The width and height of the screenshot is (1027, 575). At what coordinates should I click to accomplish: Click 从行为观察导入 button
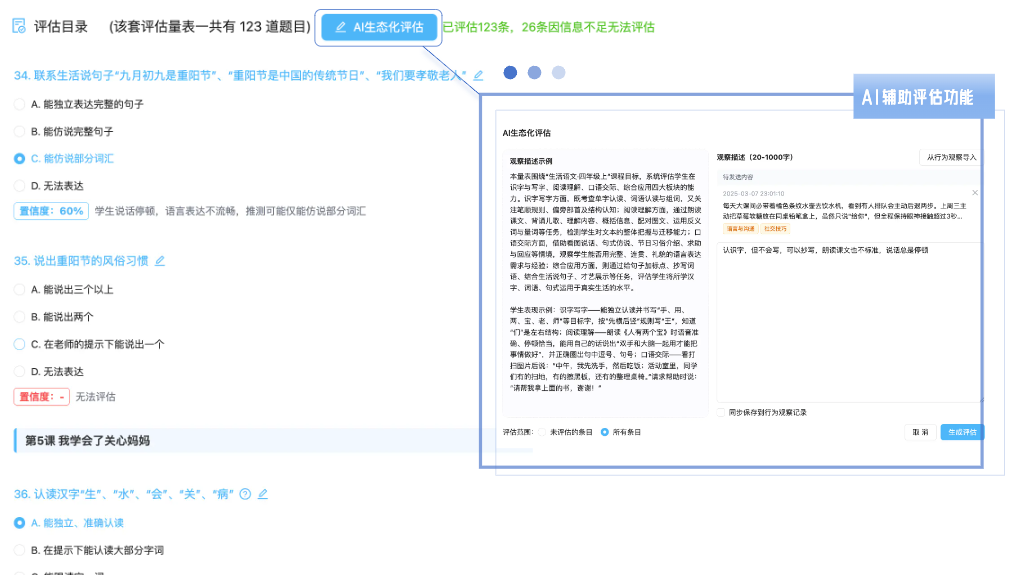951,157
